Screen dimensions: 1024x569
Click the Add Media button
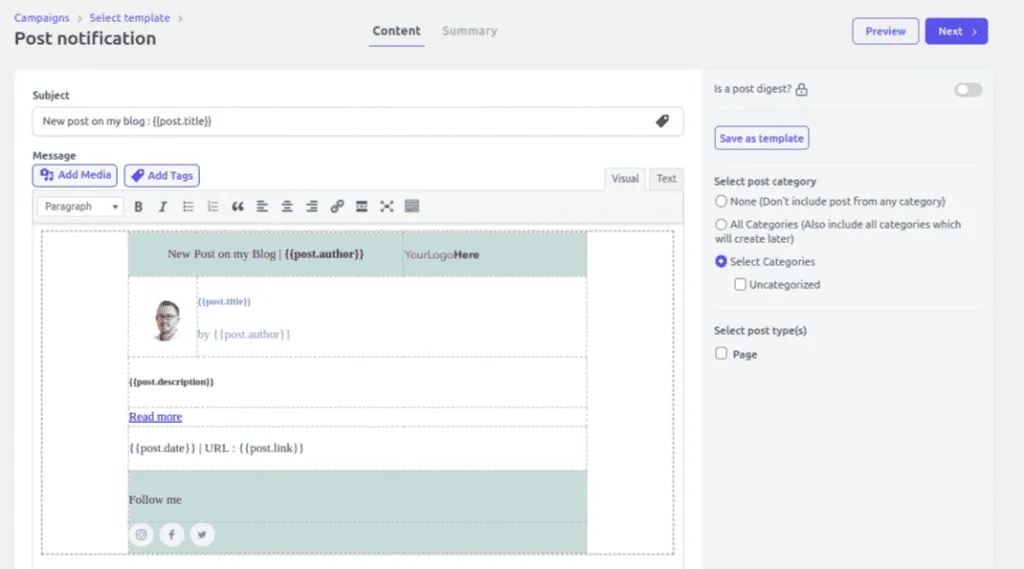coord(75,175)
